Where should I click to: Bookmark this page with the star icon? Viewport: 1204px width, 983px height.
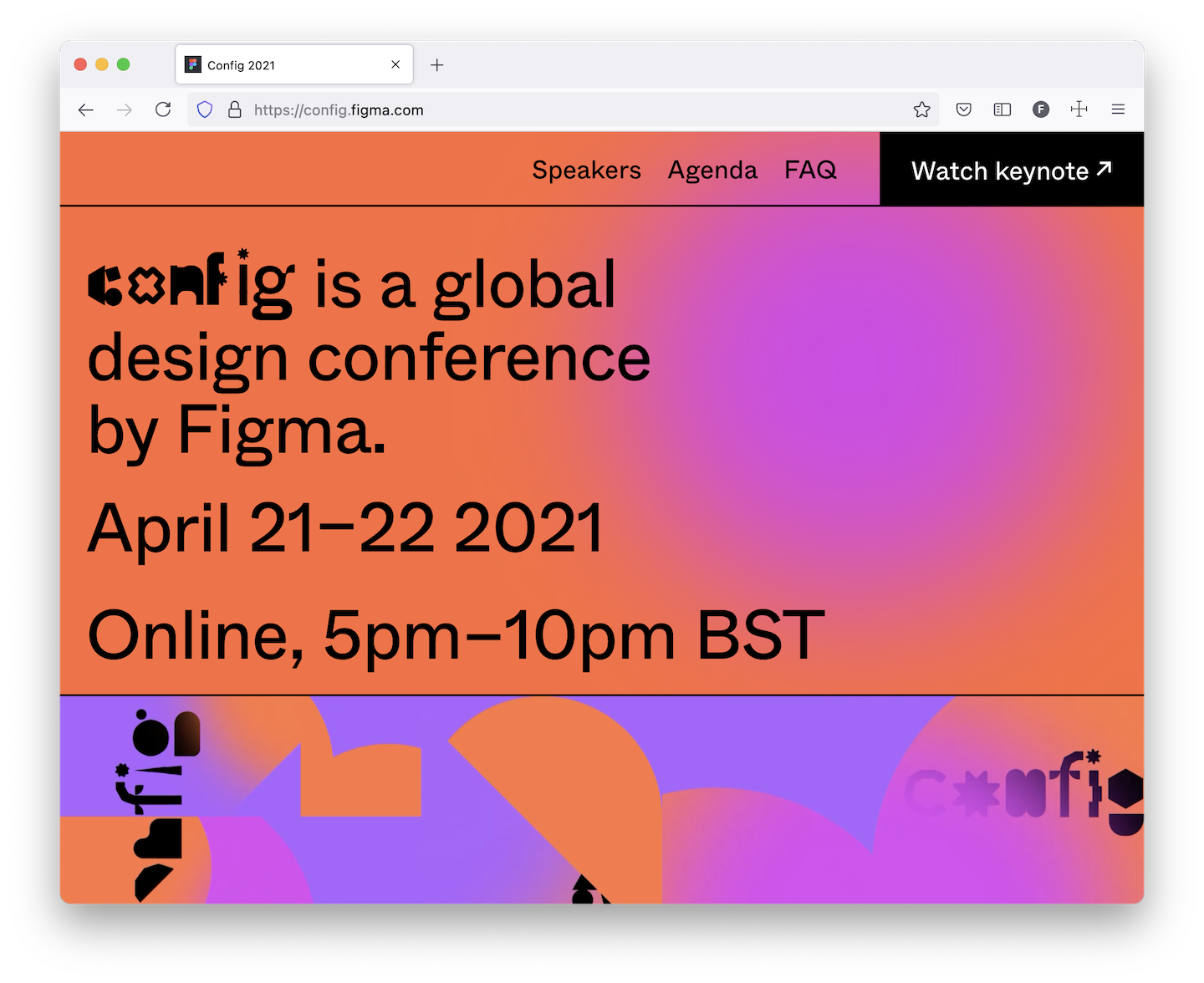(x=921, y=110)
